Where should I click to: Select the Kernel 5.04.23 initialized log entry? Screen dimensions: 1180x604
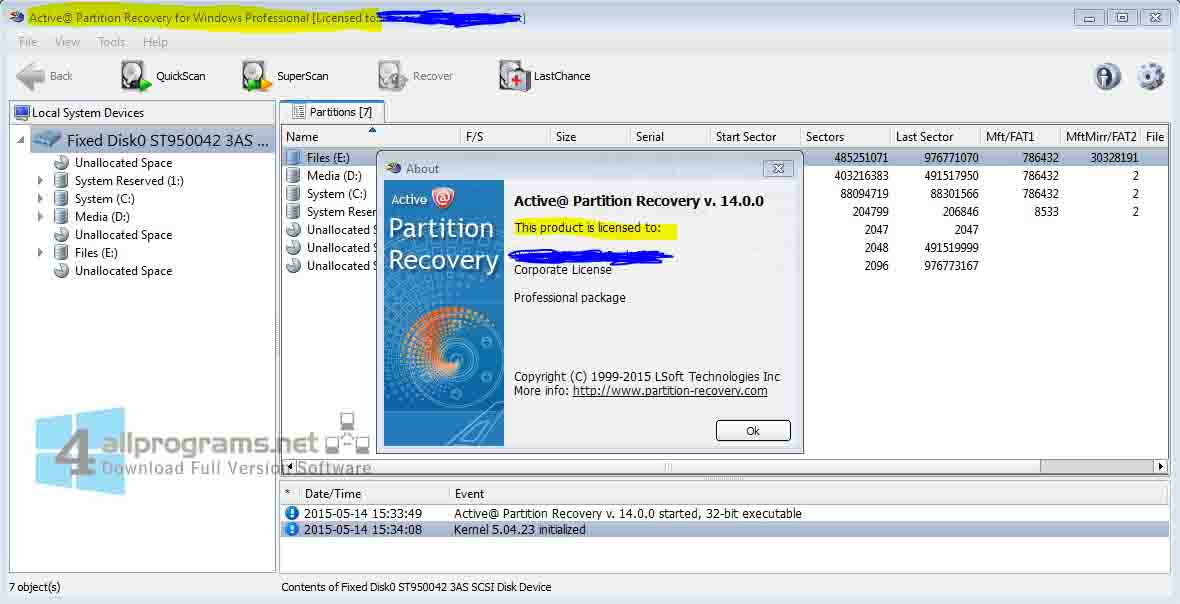pyautogui.click(x=725, y=530)
